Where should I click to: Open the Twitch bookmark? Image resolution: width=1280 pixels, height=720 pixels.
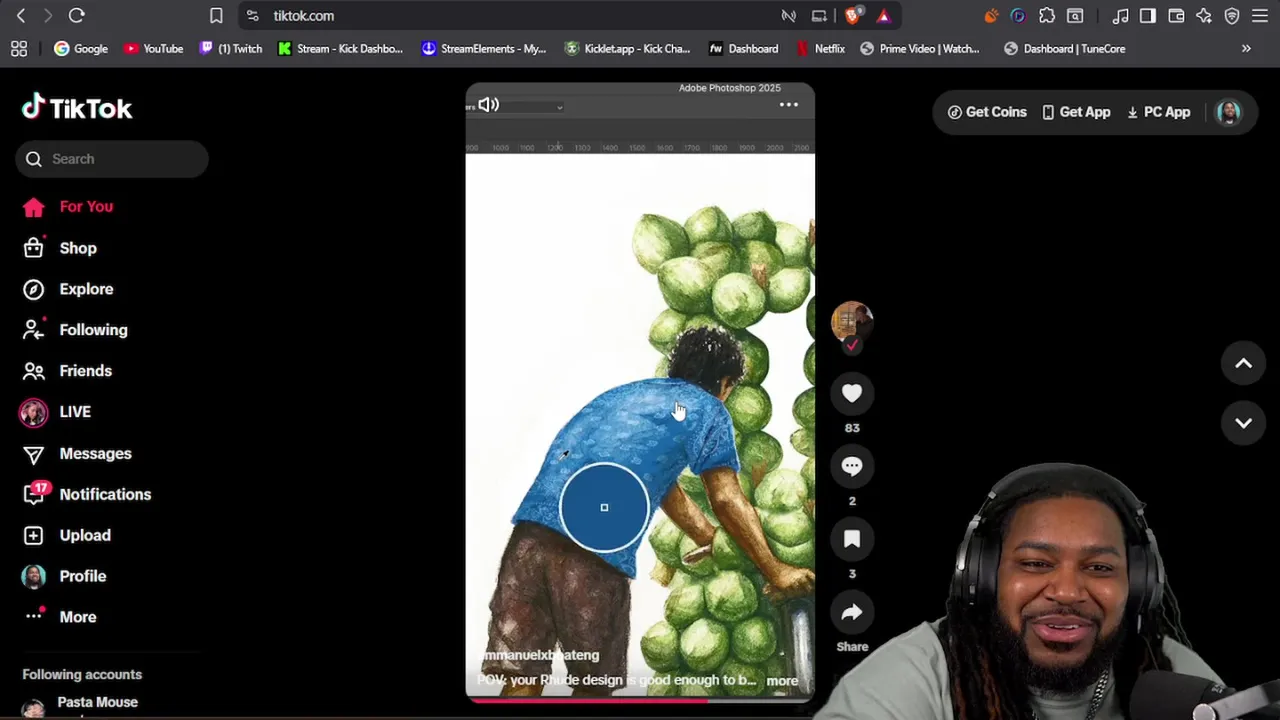(231, 48)
